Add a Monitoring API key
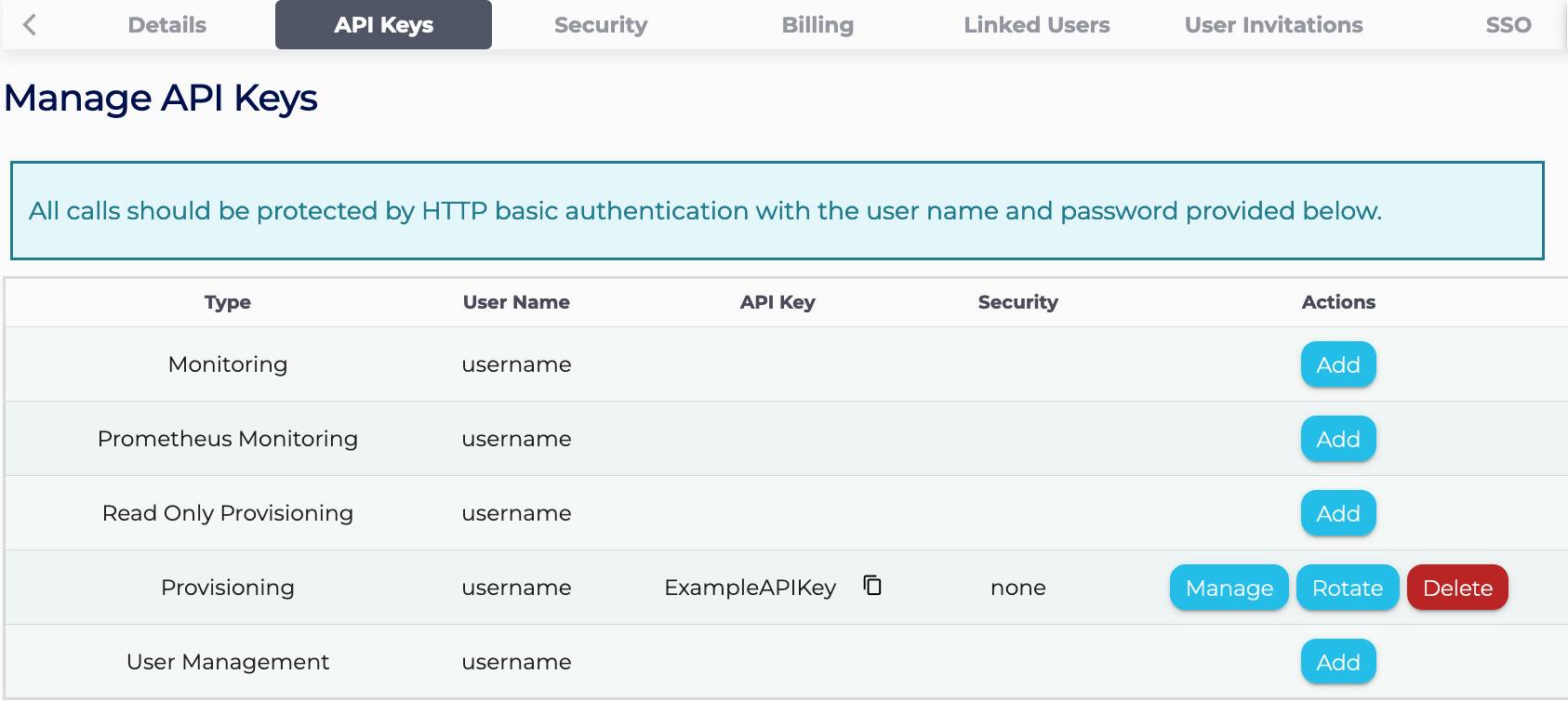 [1337, 364]
